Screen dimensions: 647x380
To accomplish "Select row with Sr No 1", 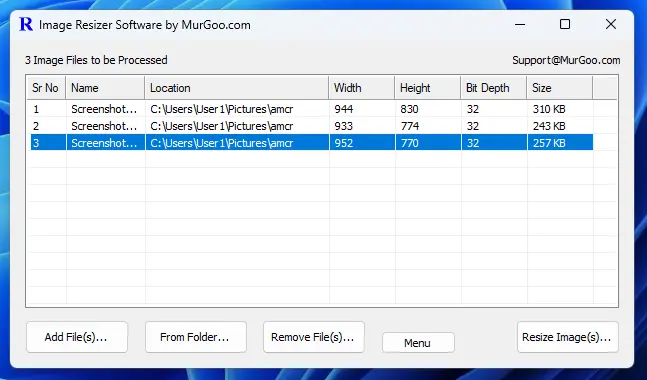I will click(312, 109).
